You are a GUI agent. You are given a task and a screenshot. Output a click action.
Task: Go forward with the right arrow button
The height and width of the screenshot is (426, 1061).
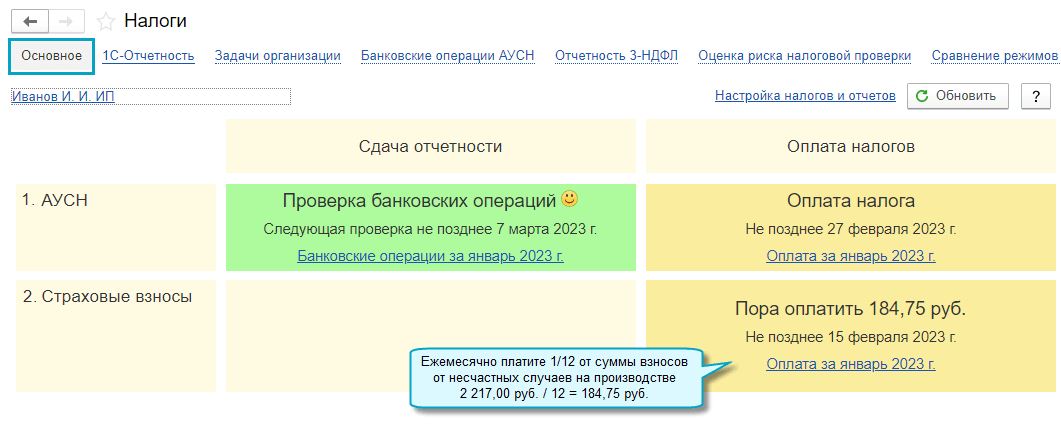[66, 21]
